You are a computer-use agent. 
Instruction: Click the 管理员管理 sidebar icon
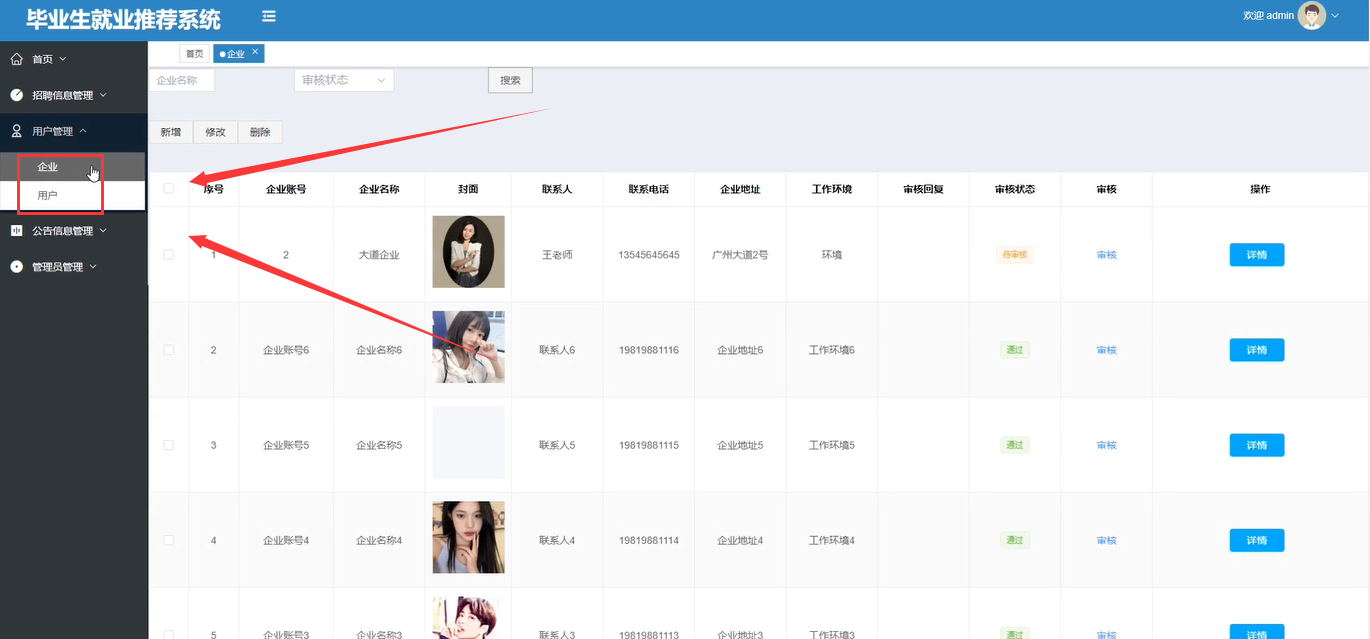16,267
